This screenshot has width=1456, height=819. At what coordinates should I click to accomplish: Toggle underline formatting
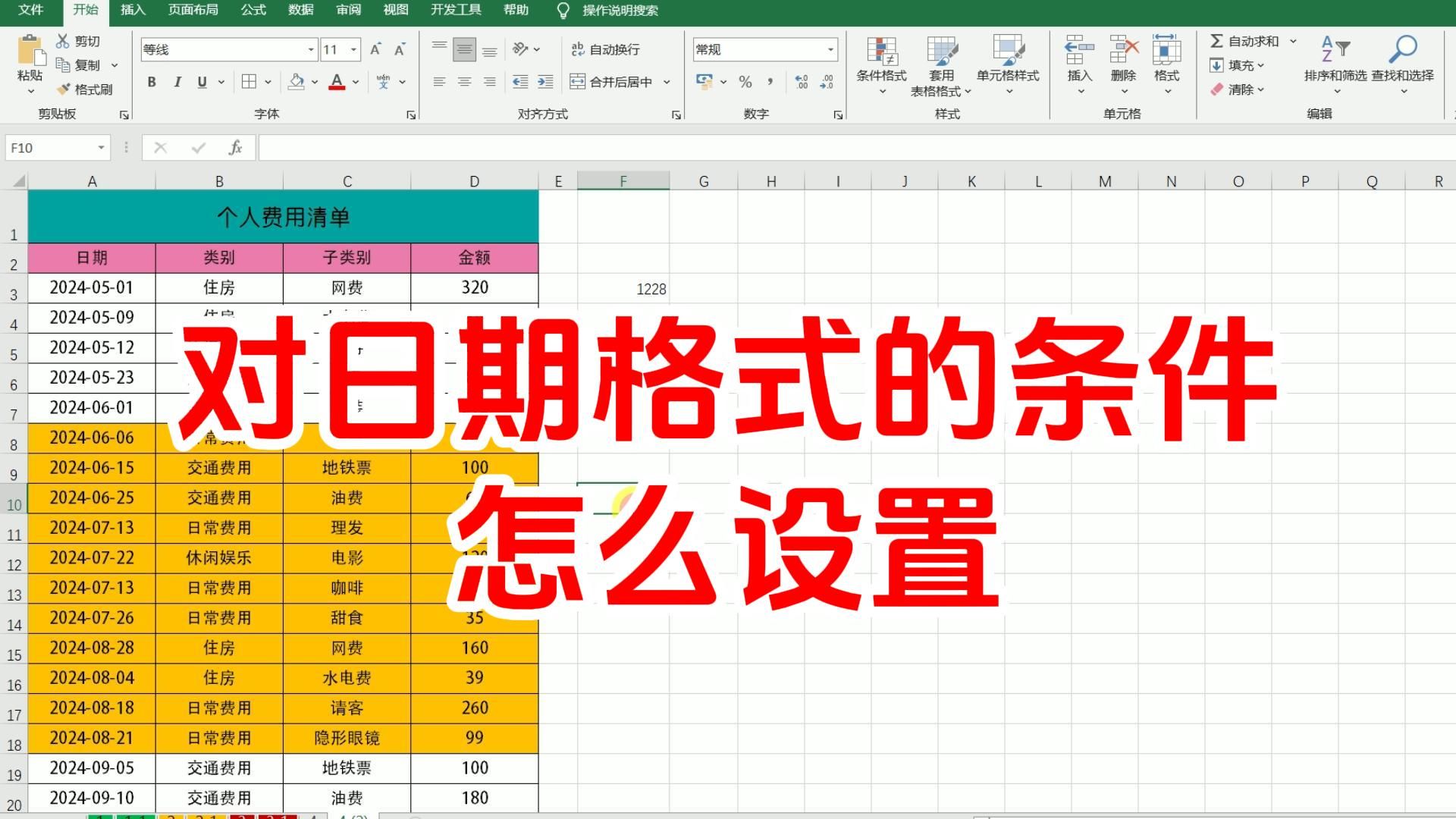[202, 82]
